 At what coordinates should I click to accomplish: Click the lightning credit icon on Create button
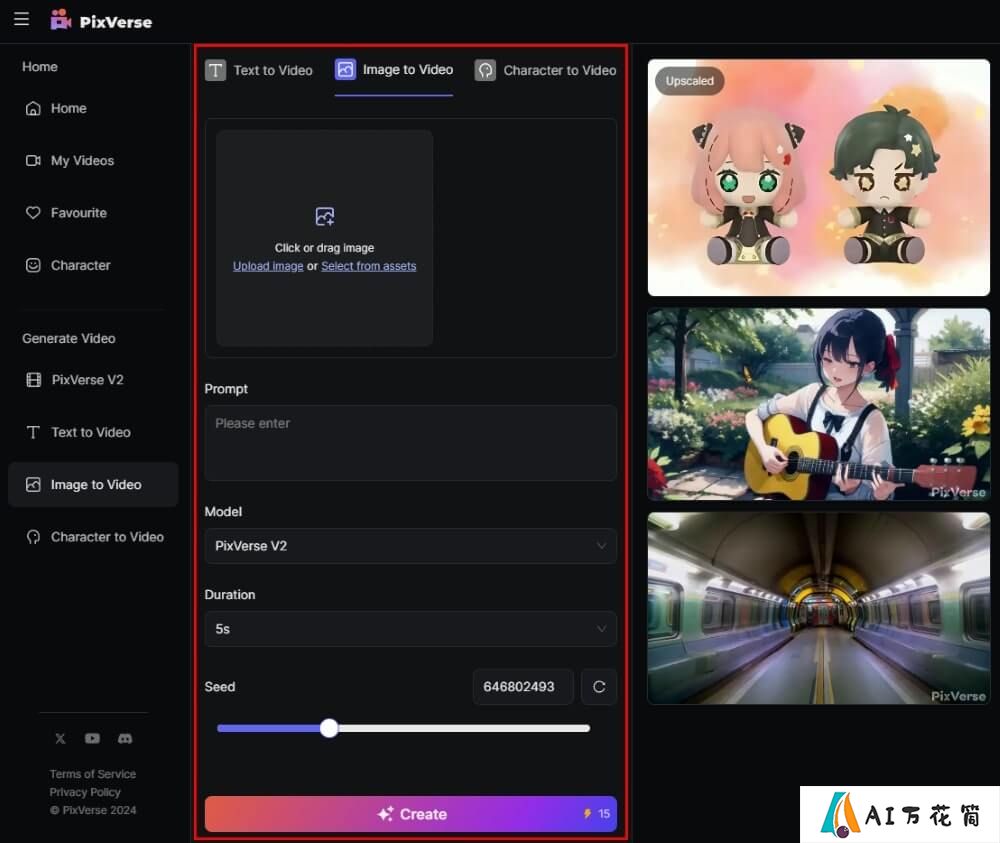click(587, 814)
